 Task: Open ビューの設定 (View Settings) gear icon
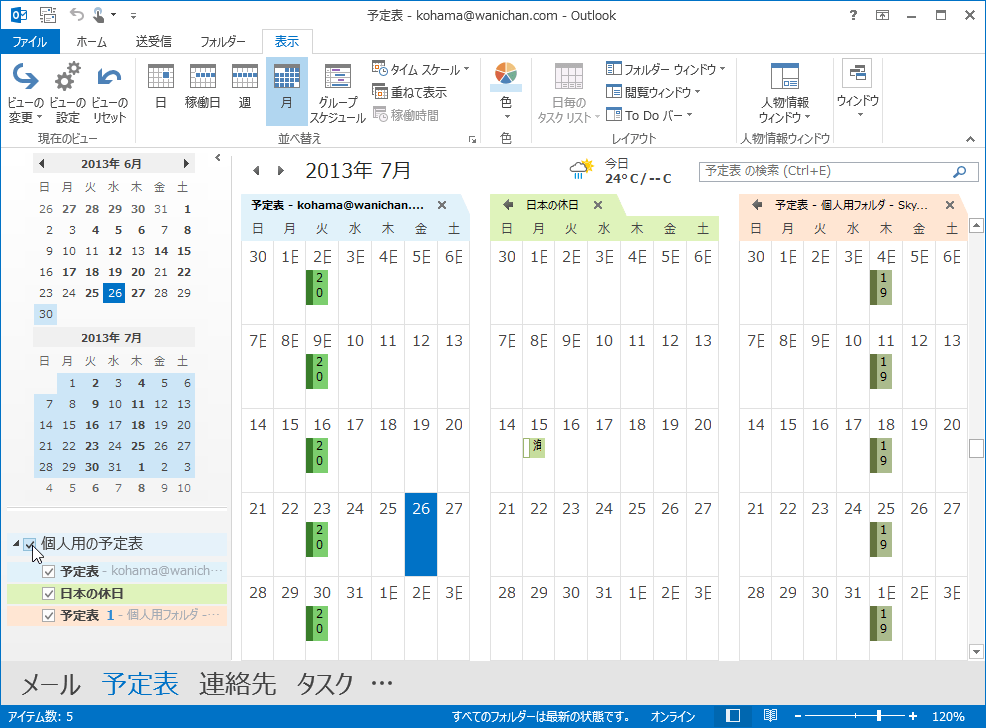coord(67,93)
